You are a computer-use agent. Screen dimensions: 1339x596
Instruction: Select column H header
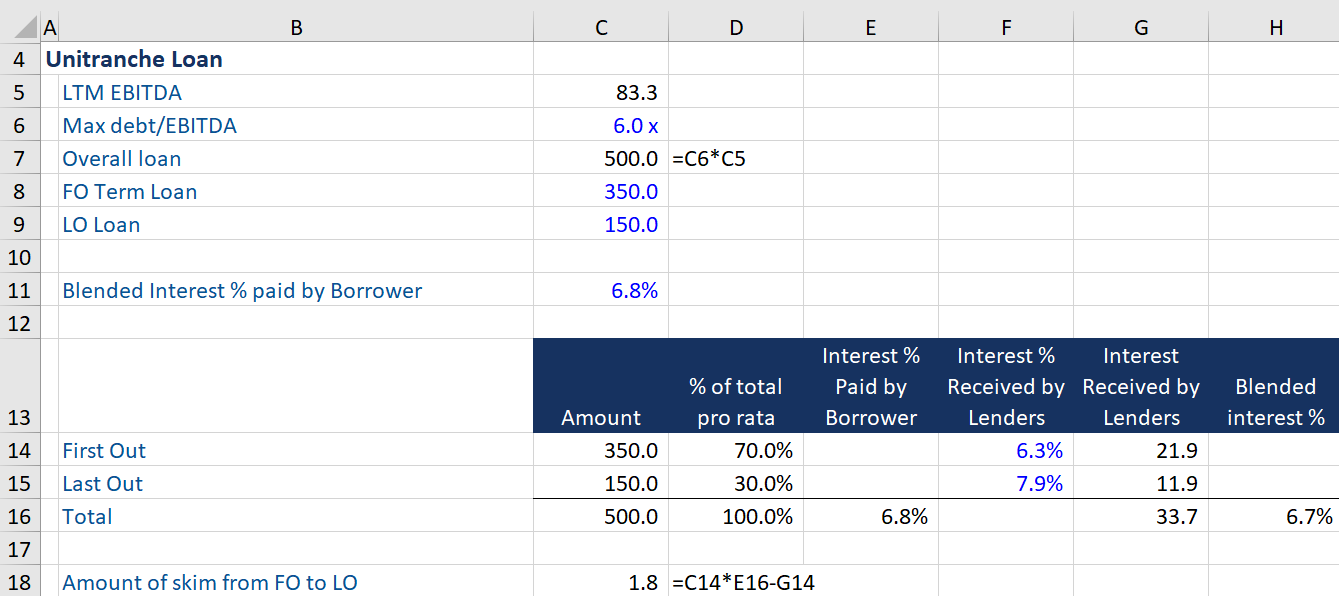coord(1275,28)
